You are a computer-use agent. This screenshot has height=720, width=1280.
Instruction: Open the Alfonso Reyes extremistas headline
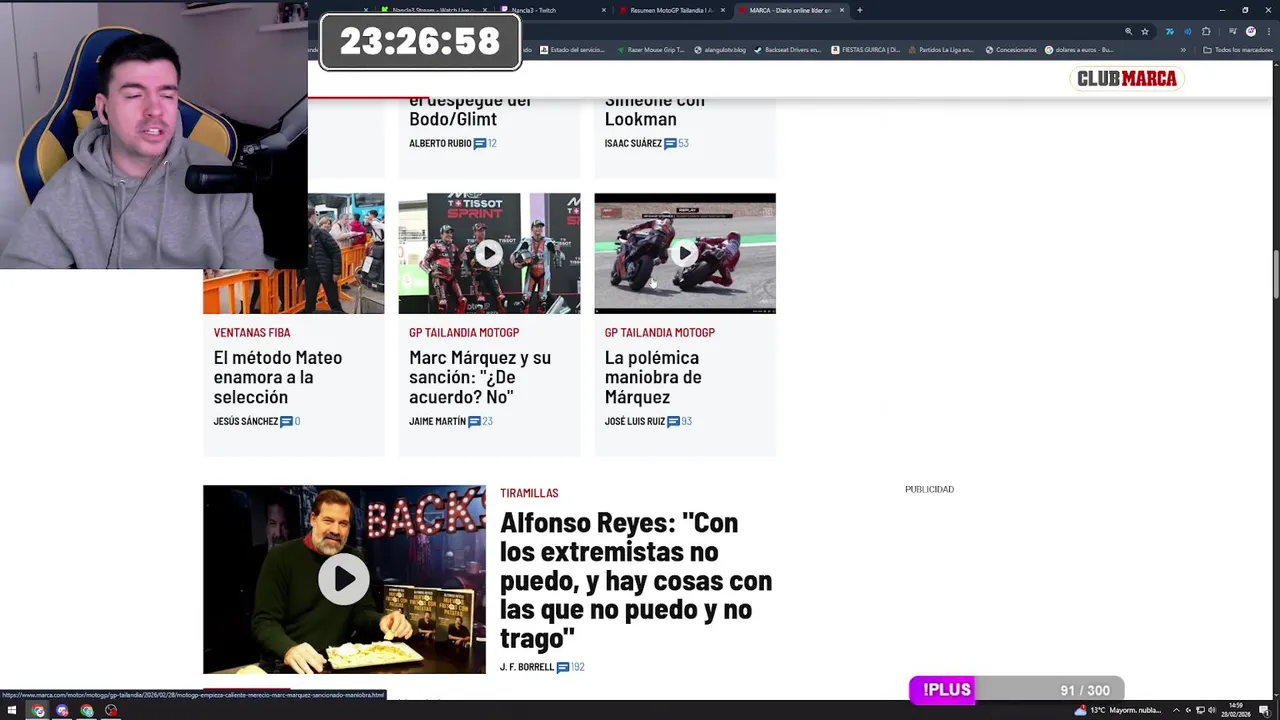point(636,580)
